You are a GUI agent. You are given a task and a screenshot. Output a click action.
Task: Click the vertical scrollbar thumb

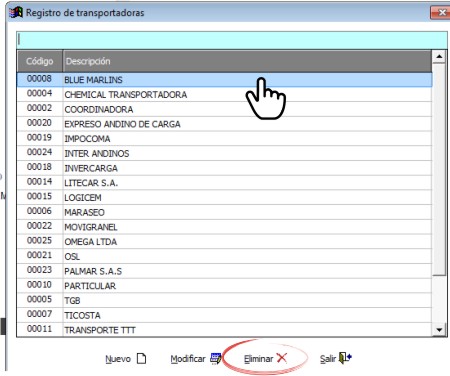pyautogui.click(x=439, y=170)
